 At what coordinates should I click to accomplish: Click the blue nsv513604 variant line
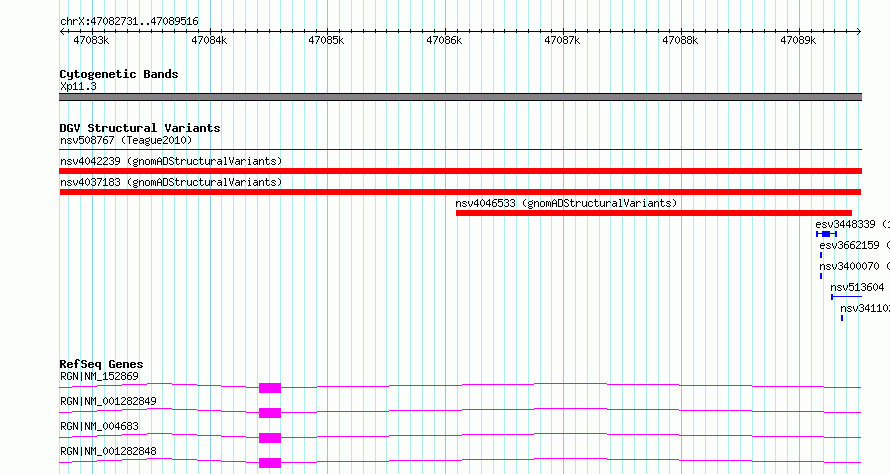click(x=846, y=297)
